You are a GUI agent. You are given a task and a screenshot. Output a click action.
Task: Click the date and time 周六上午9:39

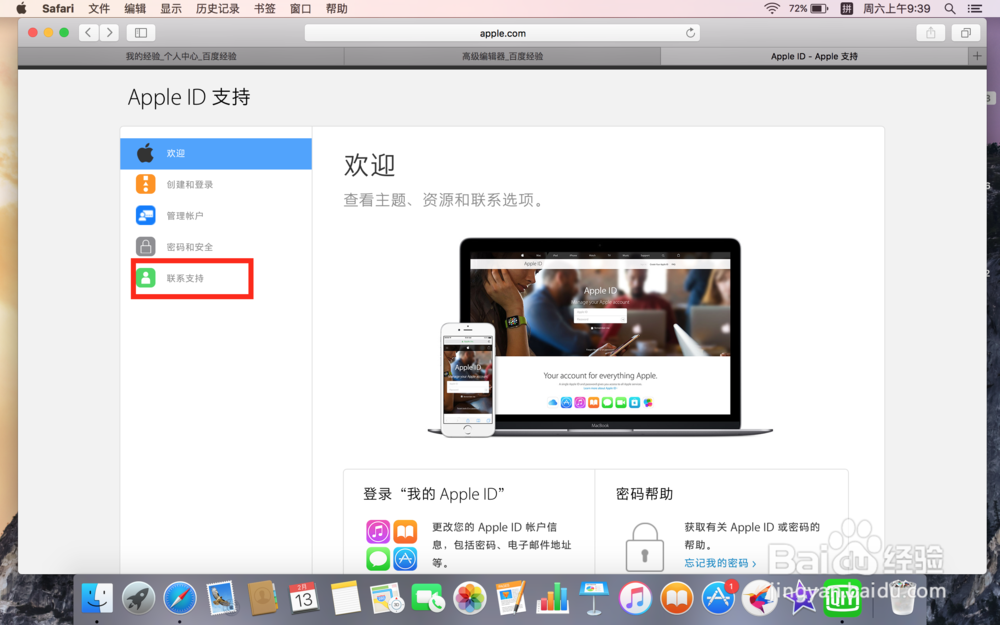pyautogui.click(x=896, y=8)
